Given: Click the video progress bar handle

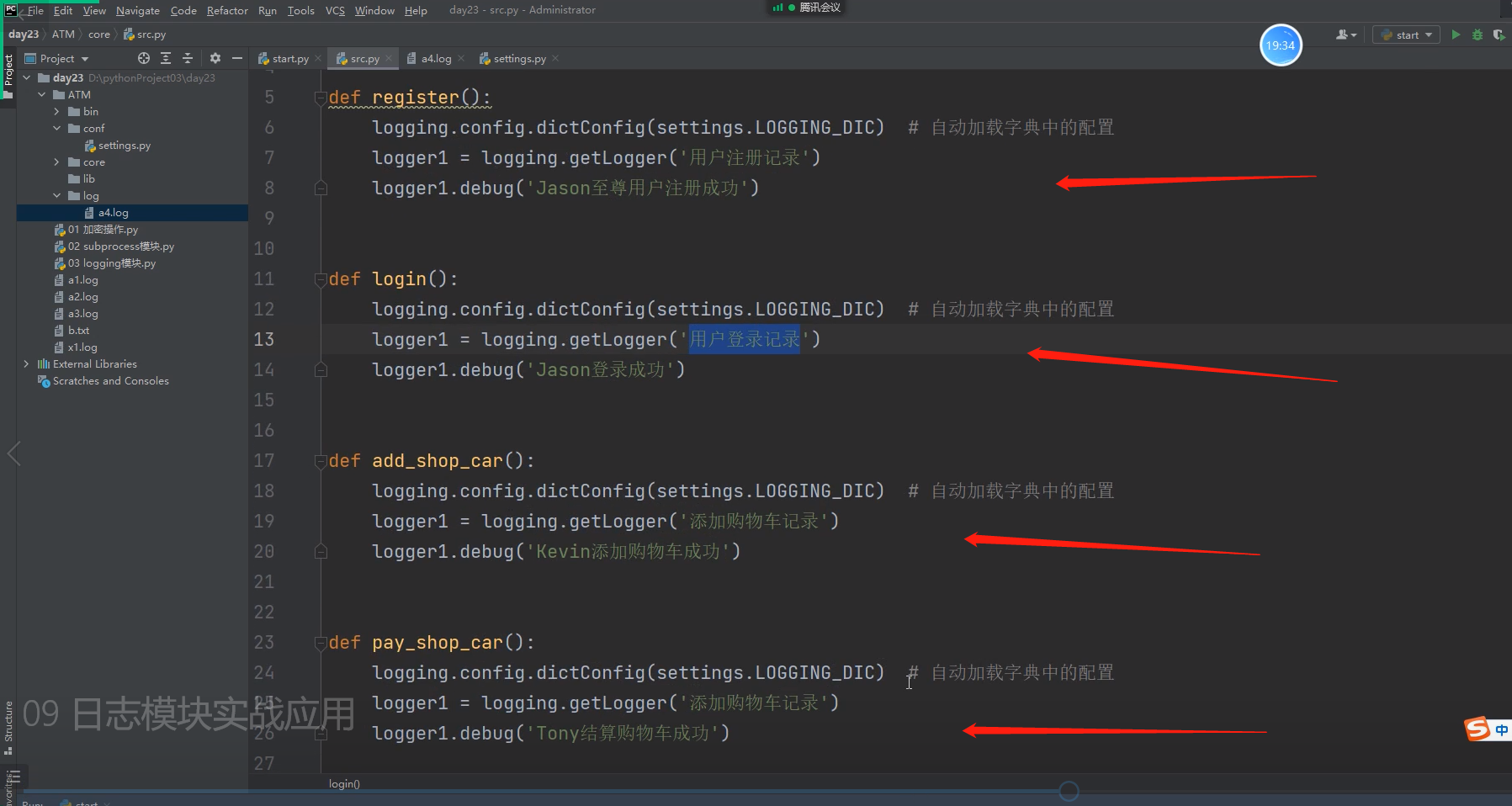Looking at the screenshot, I should tap(1069, 791).
